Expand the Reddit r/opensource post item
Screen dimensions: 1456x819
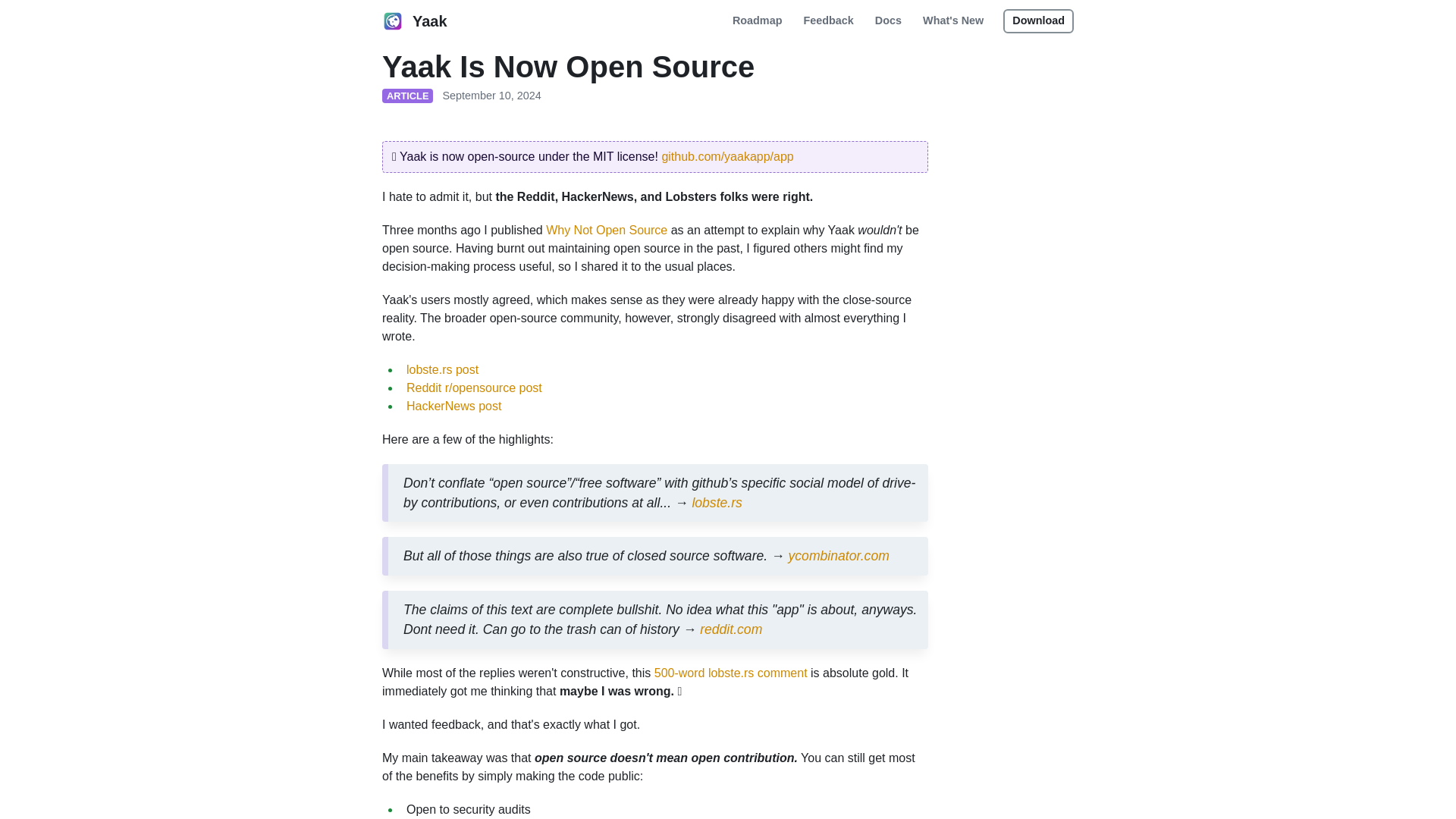(473, 388)
